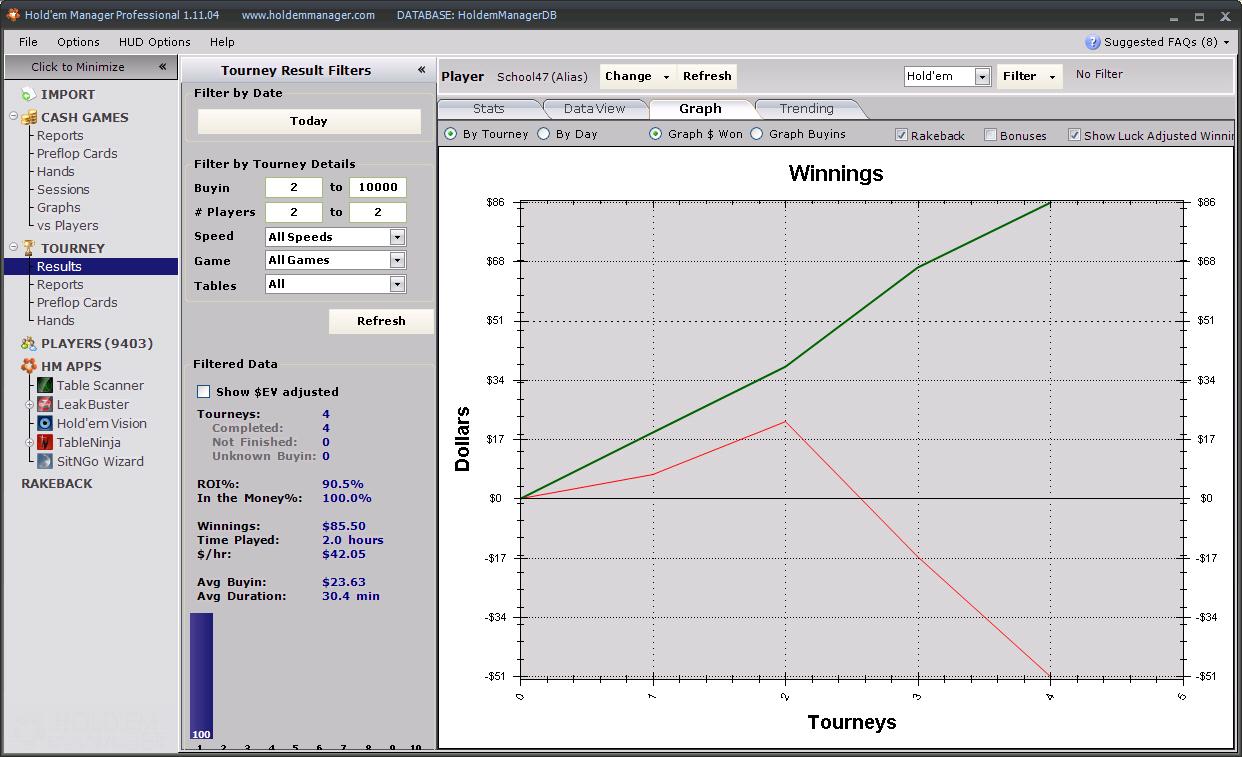Click the maximum Buyin input field
Screen dimensions: 1242x757
point(378,187)
